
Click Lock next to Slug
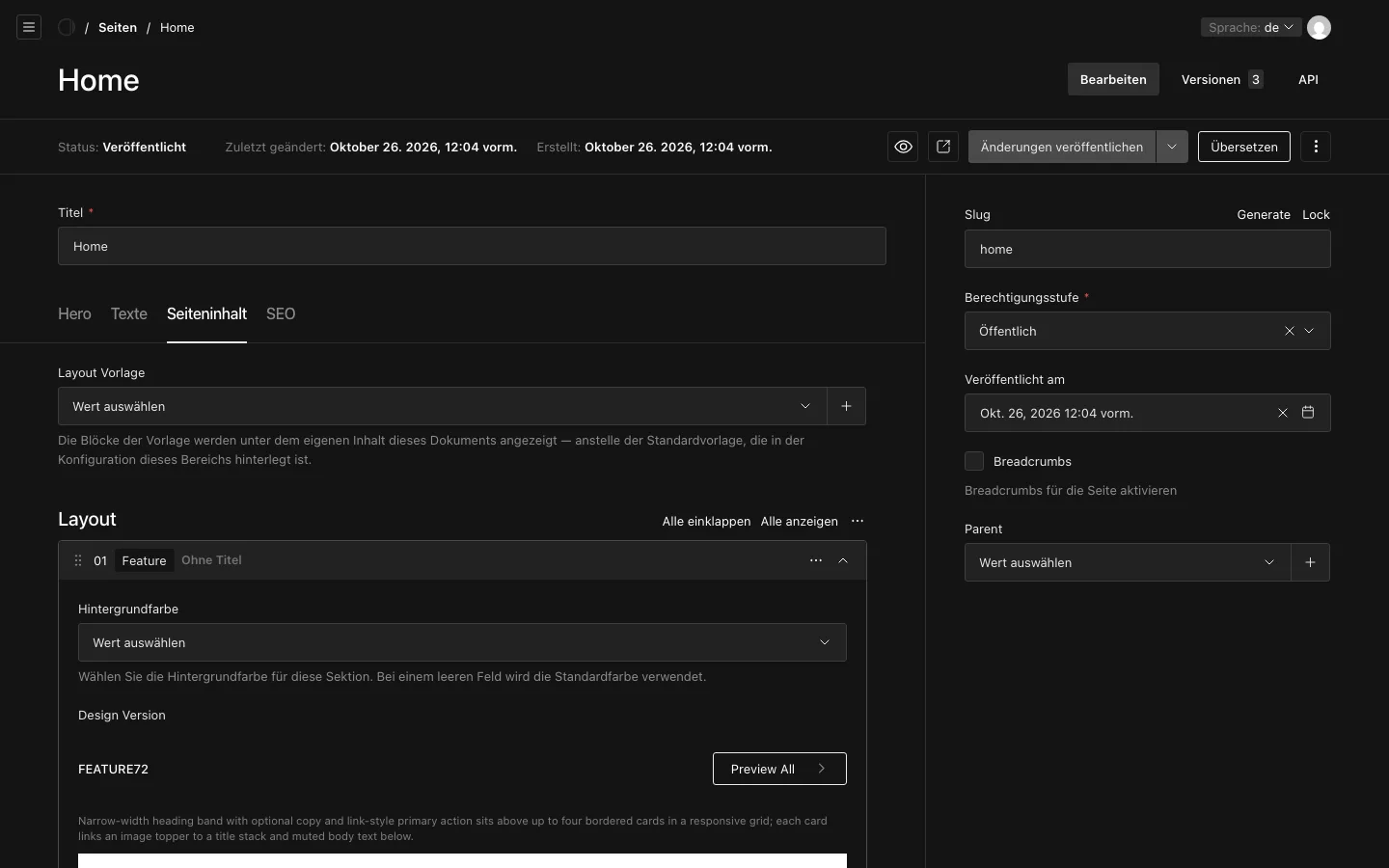tap(1316, 214)
